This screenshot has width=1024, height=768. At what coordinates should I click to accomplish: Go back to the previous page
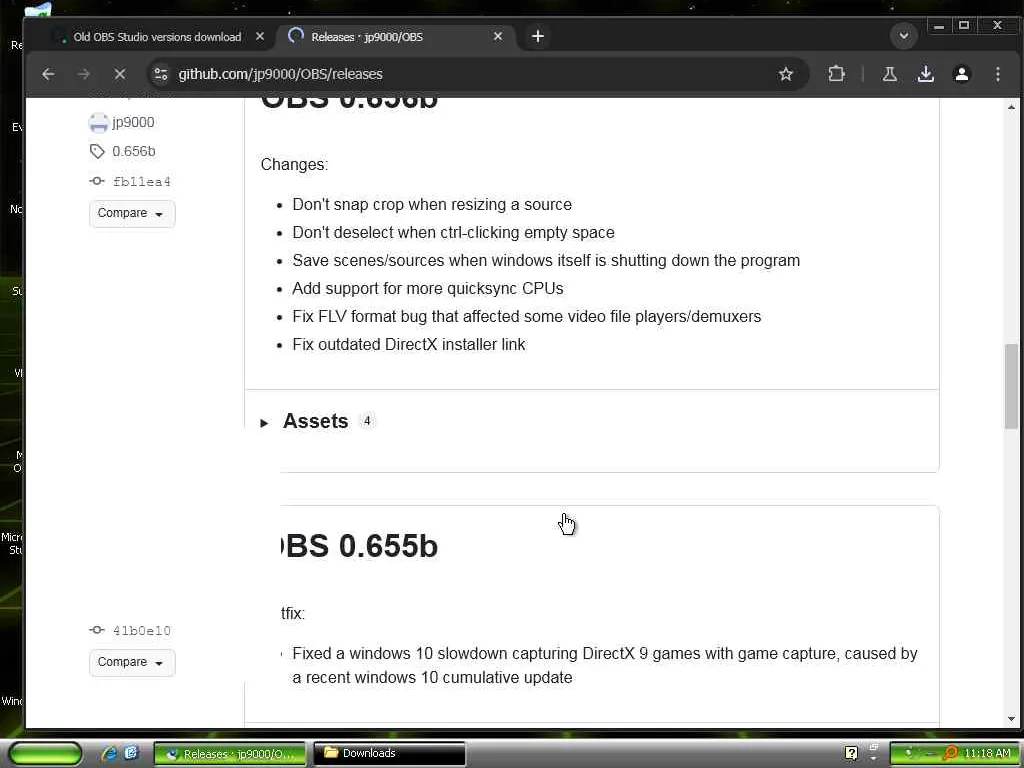(48, 74)
